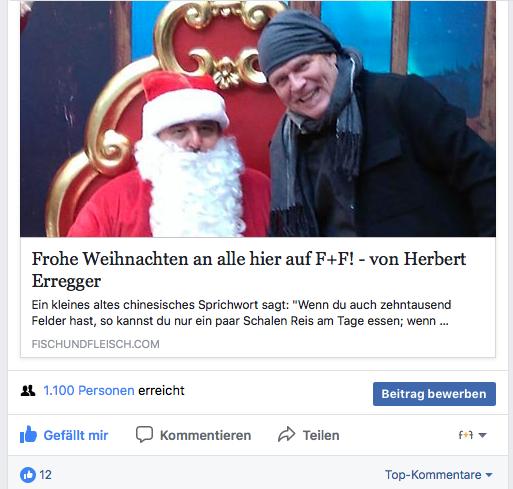Viewport: 513px width, 489px height.
Task: Click the Beitrag bewerben button
Action: pyautogui.click(x=434, y=394)
